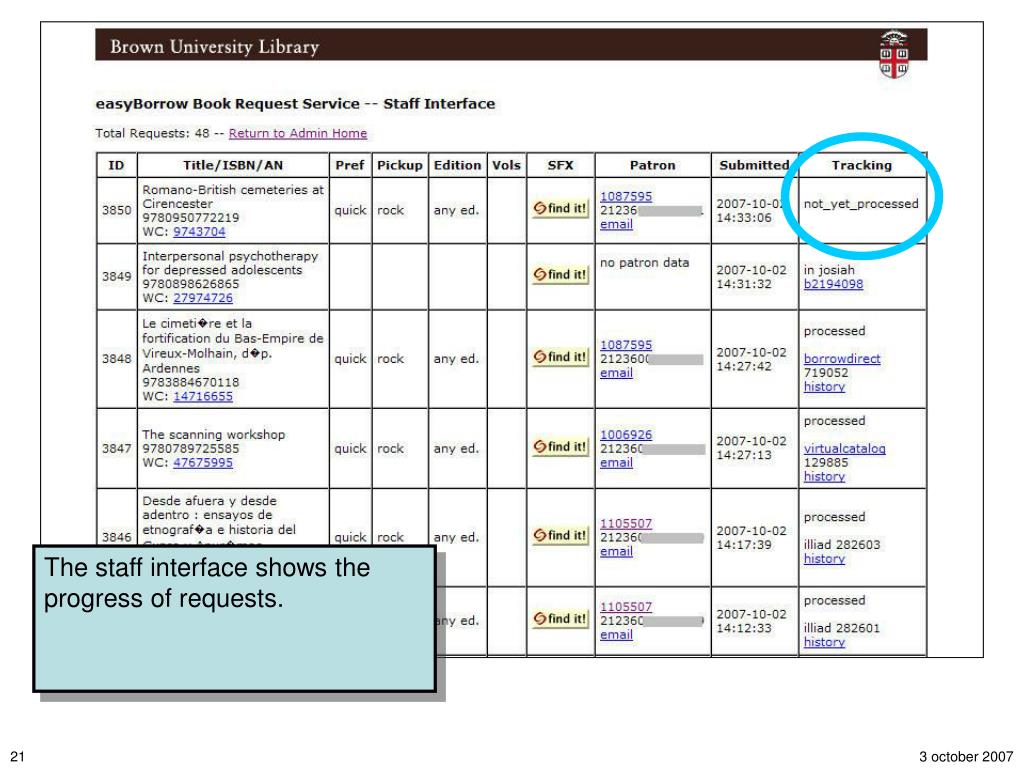Click find it! button for request 3847
This screenshot has width=1024, height=768.
560,447
